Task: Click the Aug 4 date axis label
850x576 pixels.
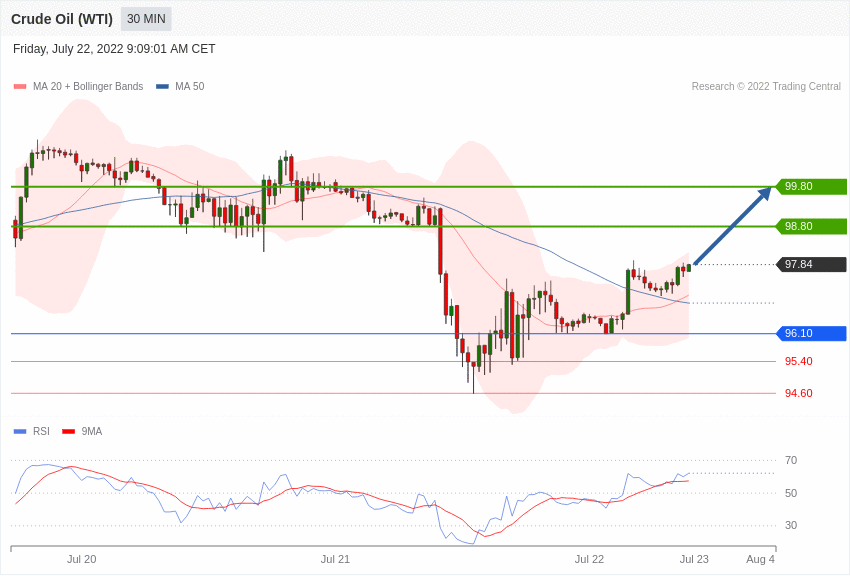Action: click(x=761, y=559)
